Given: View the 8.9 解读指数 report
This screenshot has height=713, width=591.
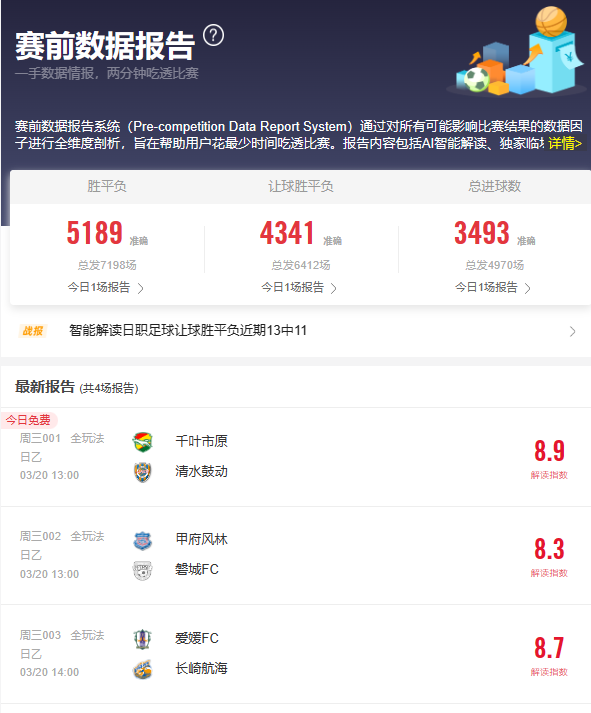Looking at the screenshot, I should coord(549,458).
